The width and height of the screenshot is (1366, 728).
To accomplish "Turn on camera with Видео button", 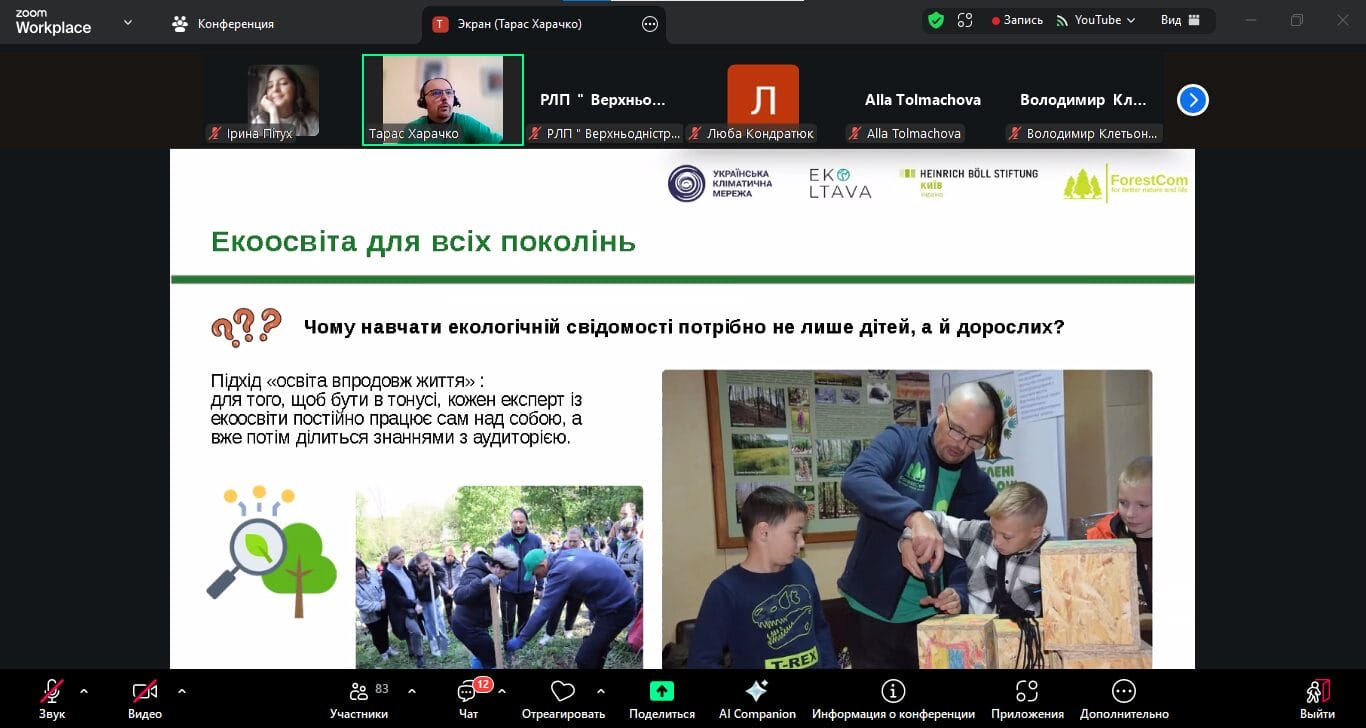I will pyautogui.click(x=145, y=692).
